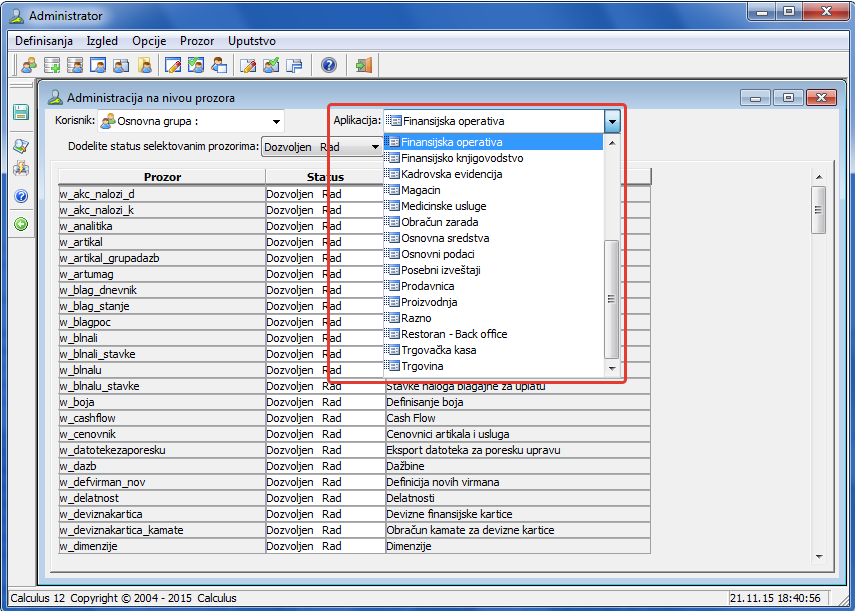Open the Uputstvo menu
Image resolution: width=855 pixels, height=611 pixels.
[x=252, y=41]
